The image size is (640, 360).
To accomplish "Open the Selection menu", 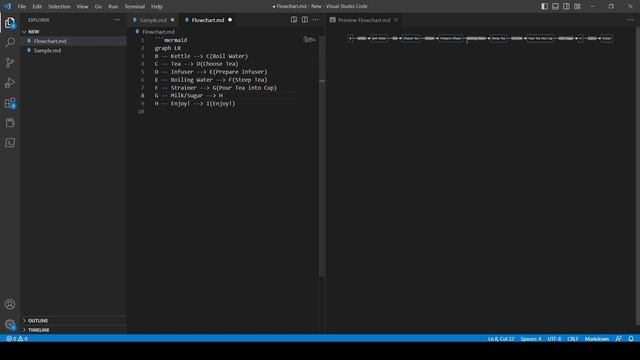I will click(59, 6).
